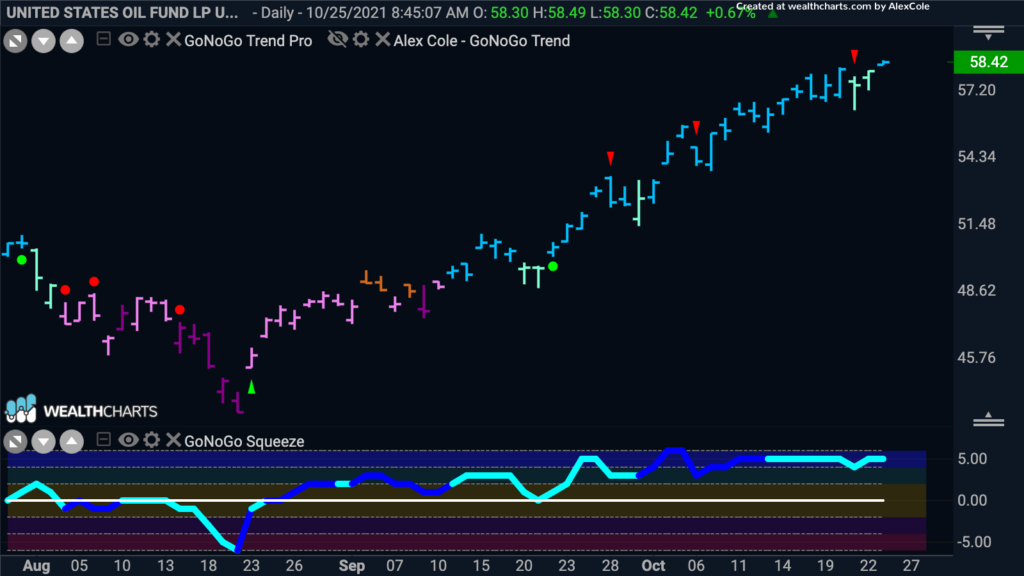Click the red down arrow above Oct 21 bar
The height and width of the screenshot is (576, 1024).
[x=854, y=57]
